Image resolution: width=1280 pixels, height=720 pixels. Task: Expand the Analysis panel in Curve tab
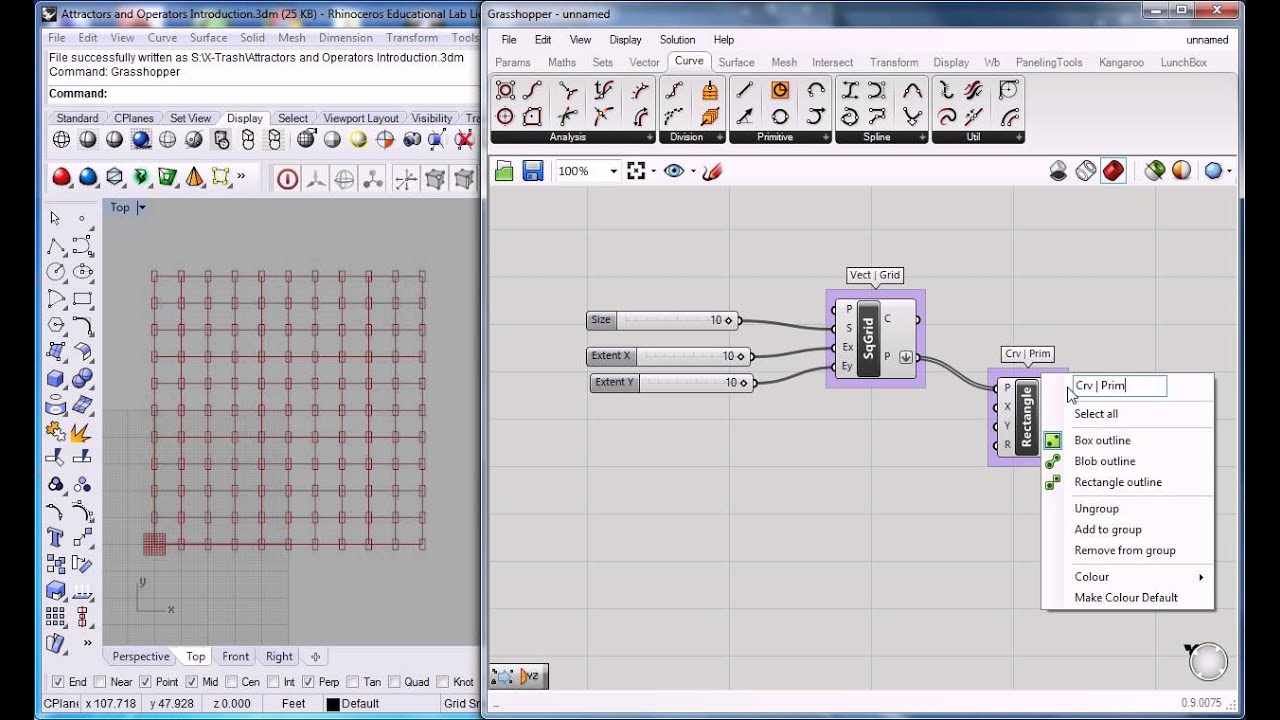click(650, 137)
